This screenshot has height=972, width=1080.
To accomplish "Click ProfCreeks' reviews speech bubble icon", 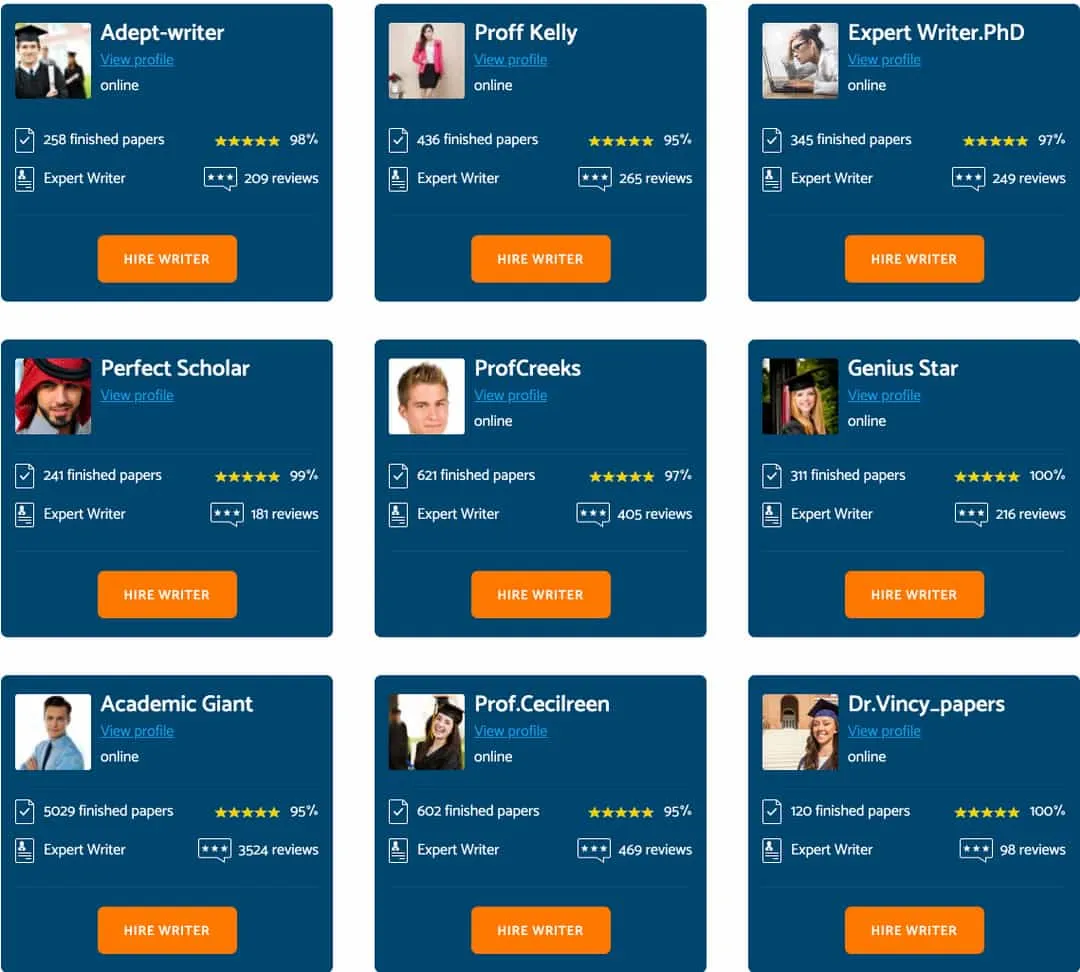I will click(593, 515).
